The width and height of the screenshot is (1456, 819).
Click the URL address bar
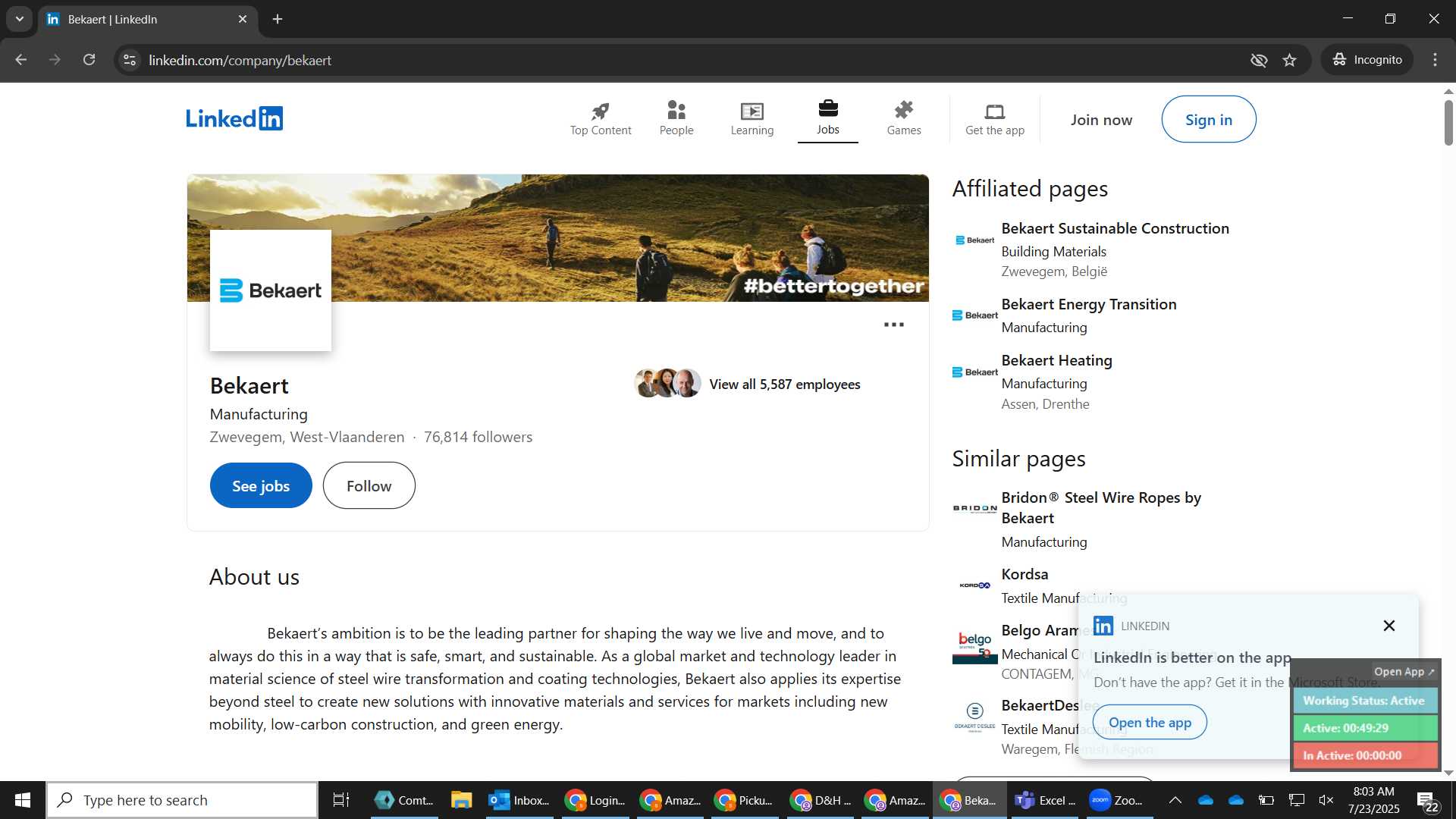[x=682, y=60]
